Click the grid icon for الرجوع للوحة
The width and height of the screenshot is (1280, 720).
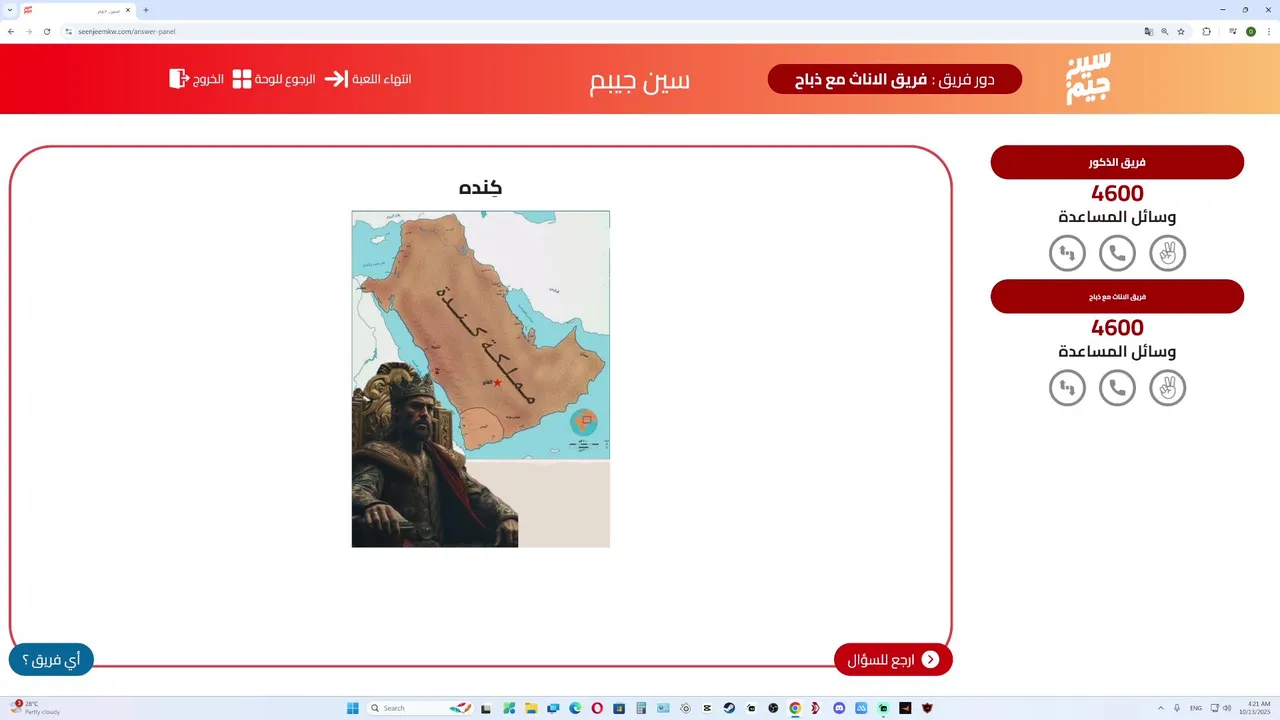coord(242,78)
